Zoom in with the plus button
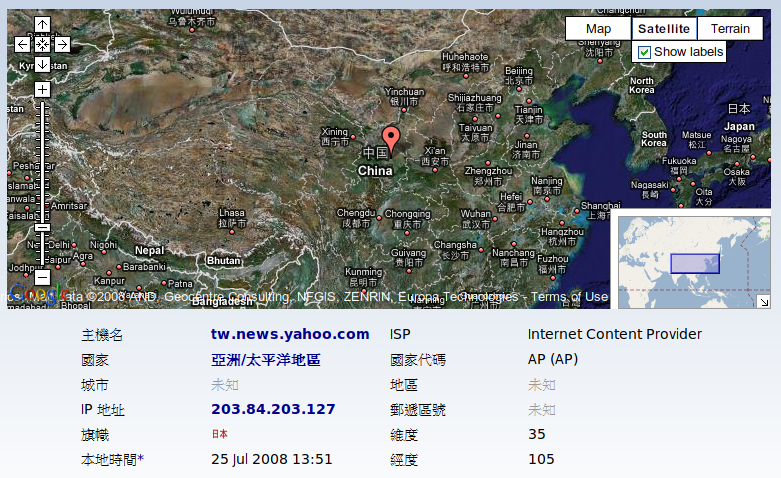 pyautogui.click(x=42, y=89)
